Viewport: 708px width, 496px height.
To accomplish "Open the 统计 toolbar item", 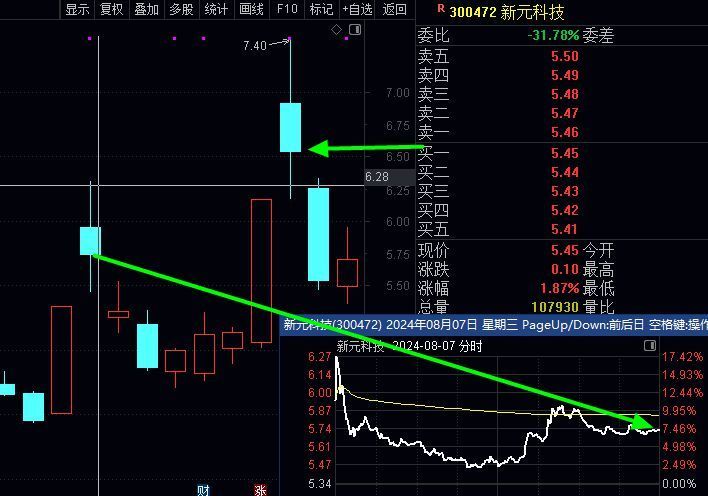I will click(x=216, y=9).
